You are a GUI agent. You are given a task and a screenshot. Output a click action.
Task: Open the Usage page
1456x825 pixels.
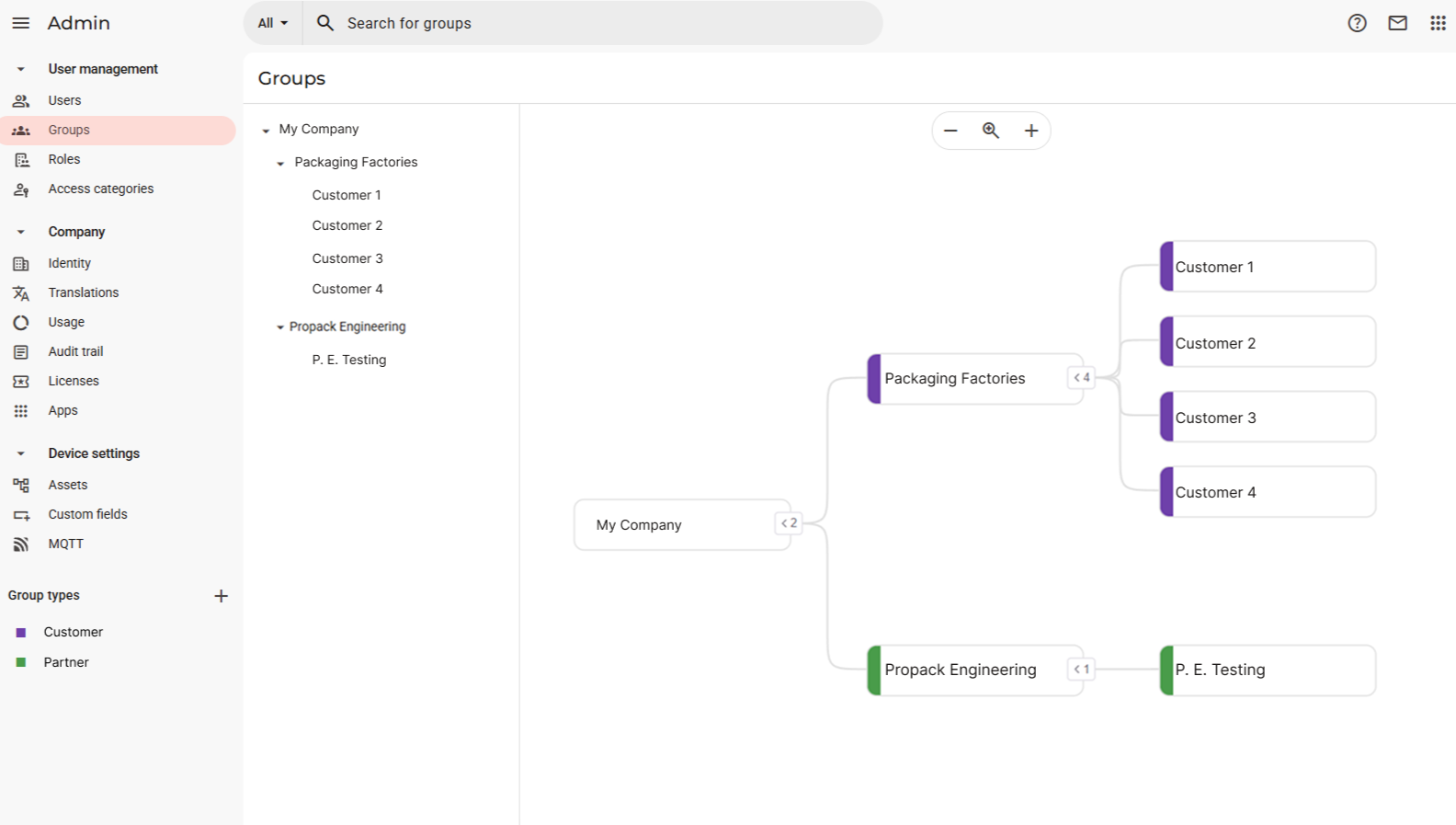coord(66,322)
